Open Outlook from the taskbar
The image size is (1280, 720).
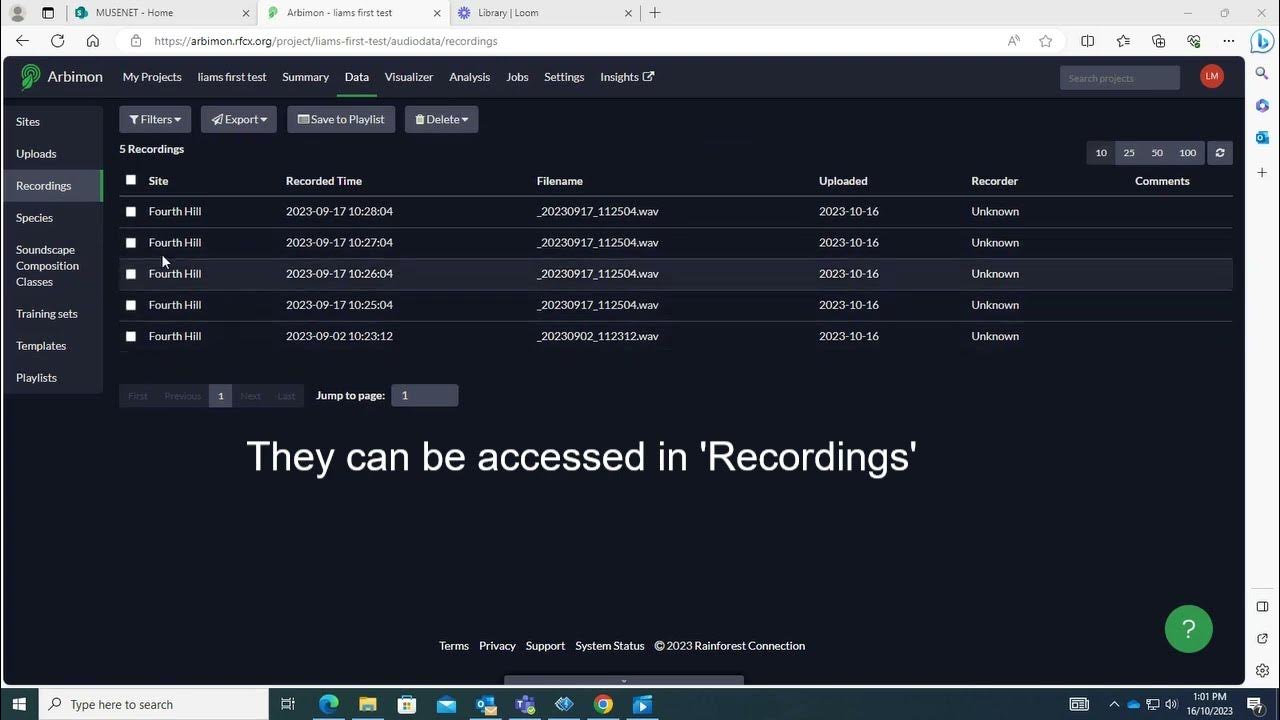pyautogui.click(x=486, y=704)
